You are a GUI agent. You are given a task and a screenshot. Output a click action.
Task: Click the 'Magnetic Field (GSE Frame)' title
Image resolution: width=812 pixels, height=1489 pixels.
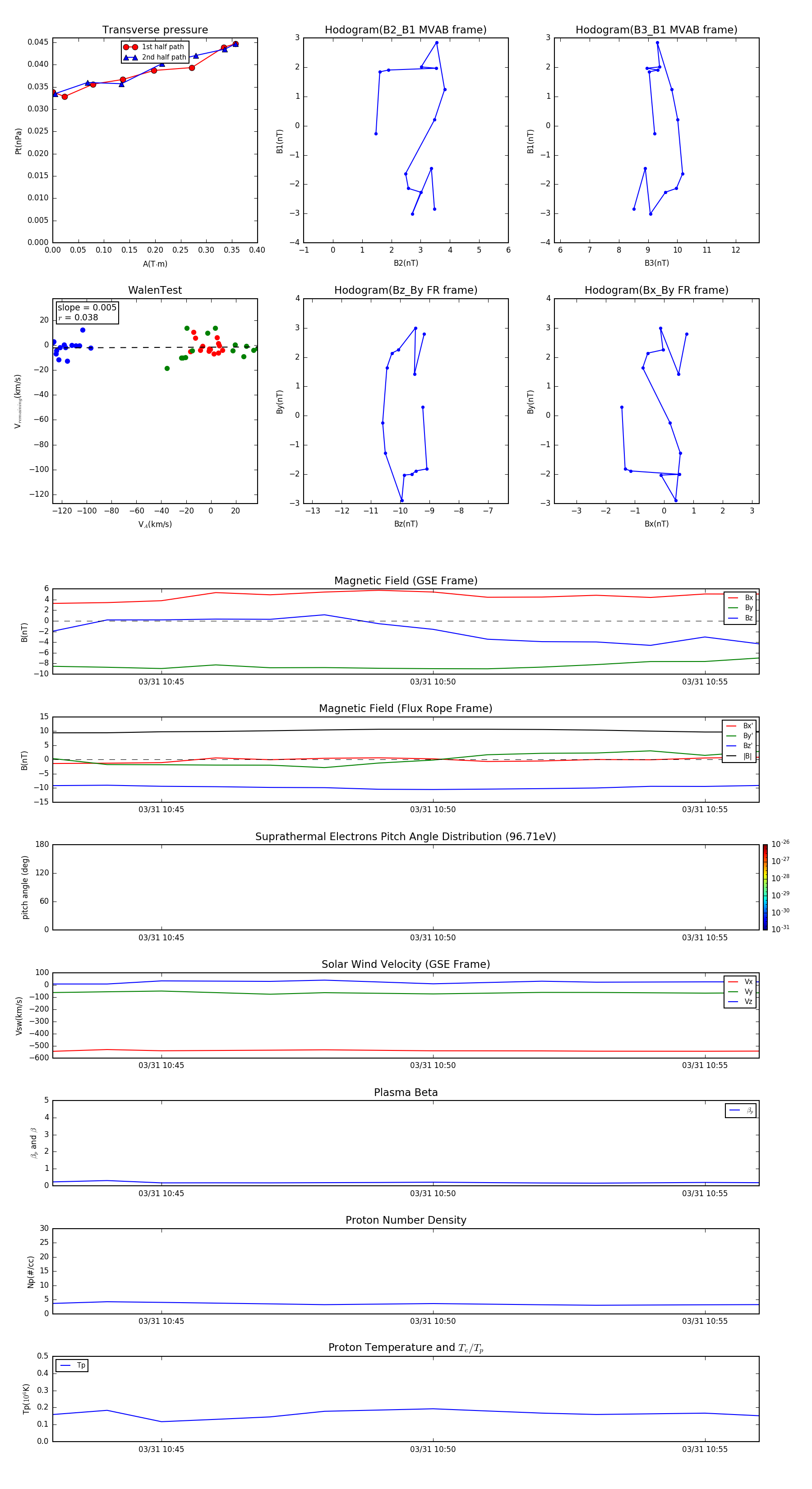406,581
